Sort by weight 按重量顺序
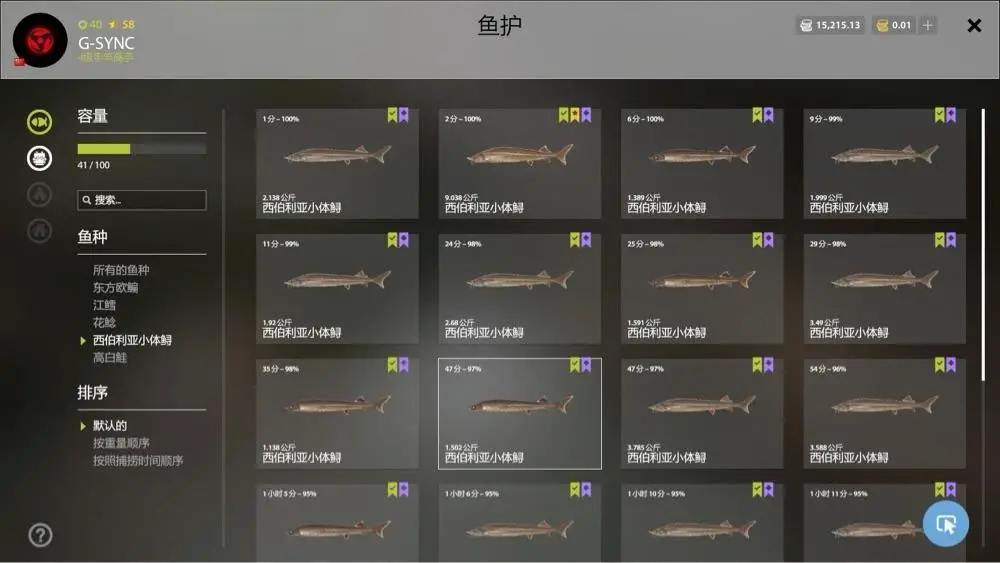Screen dimensions: 1000x563 coord(121,442)
